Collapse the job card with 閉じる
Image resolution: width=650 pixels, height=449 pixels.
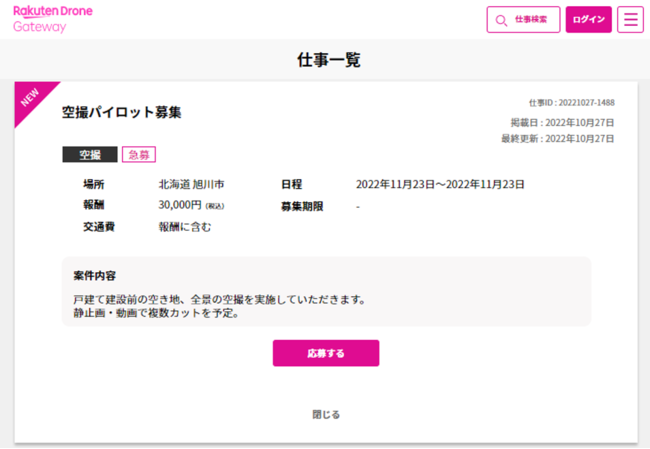click(326, 413)
